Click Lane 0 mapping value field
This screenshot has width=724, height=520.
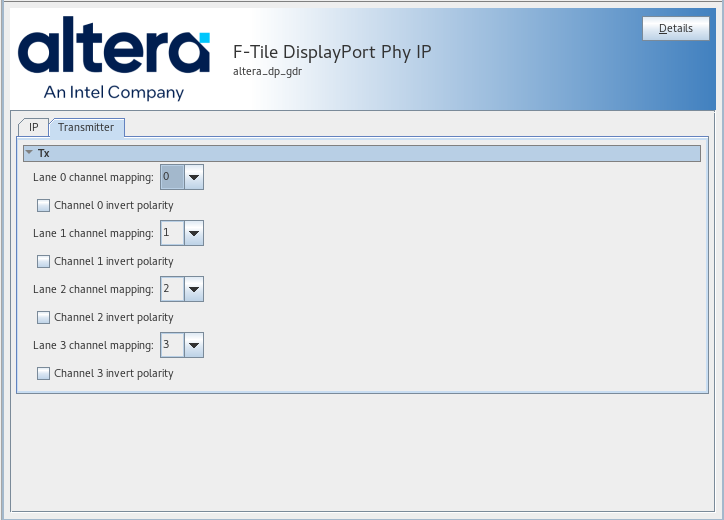coord(172,177)
